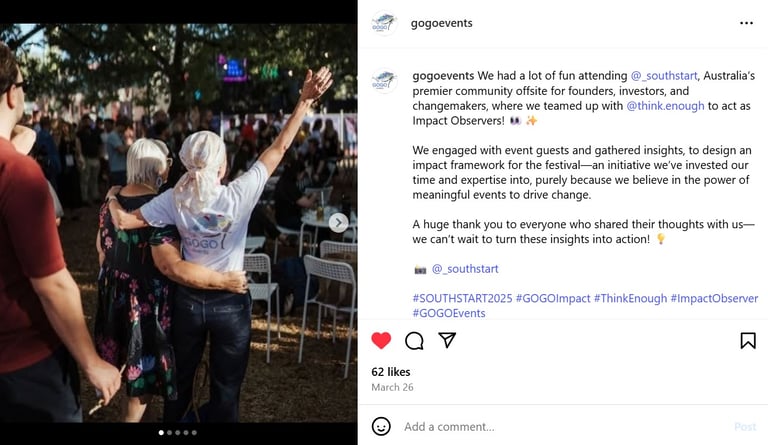Click the @_southstart photo credit link
This screenshot has height=445, width=768.
point(465,269)
